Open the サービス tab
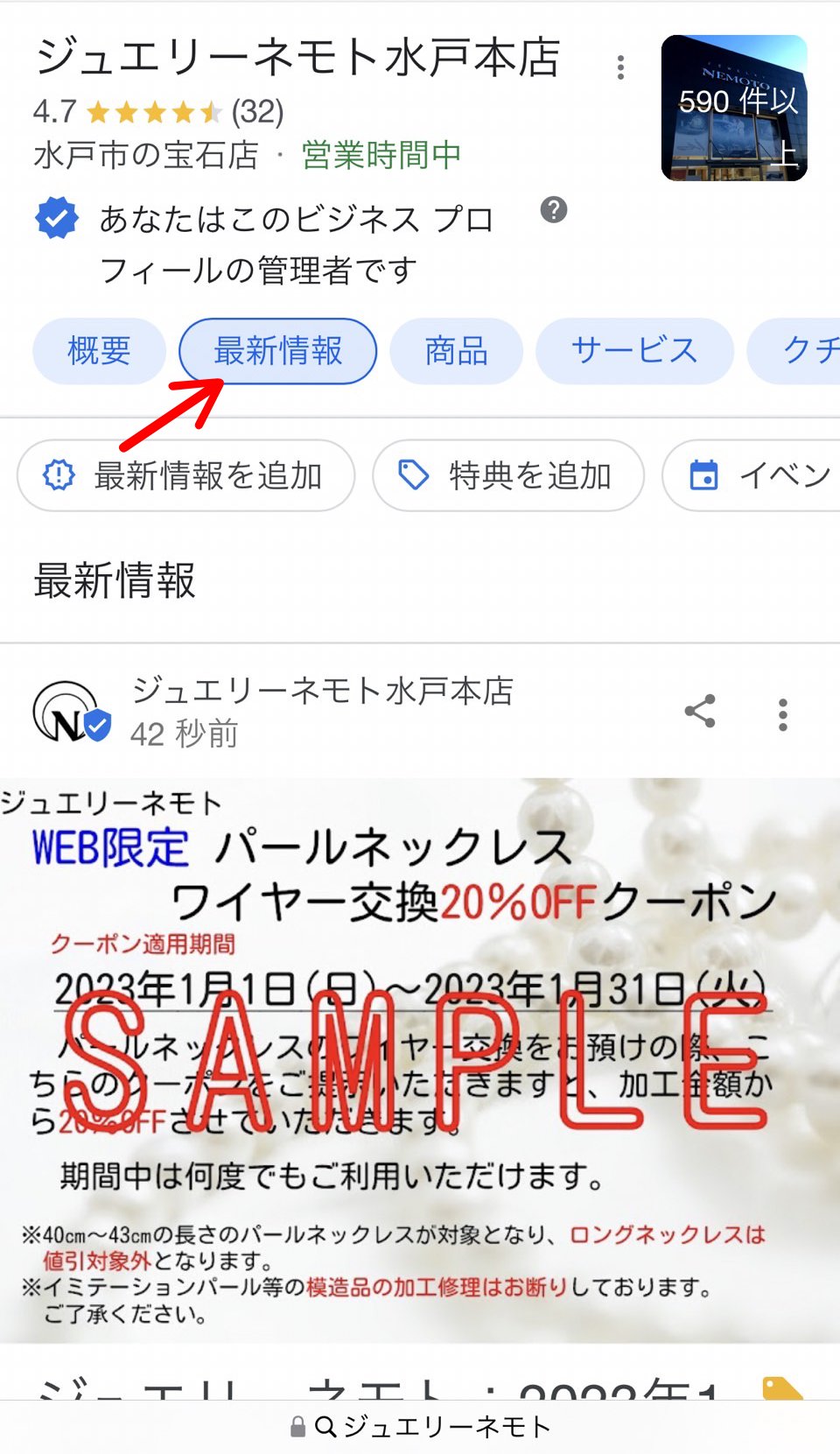This screenshot has width=840, height=1454. point(634,351)
